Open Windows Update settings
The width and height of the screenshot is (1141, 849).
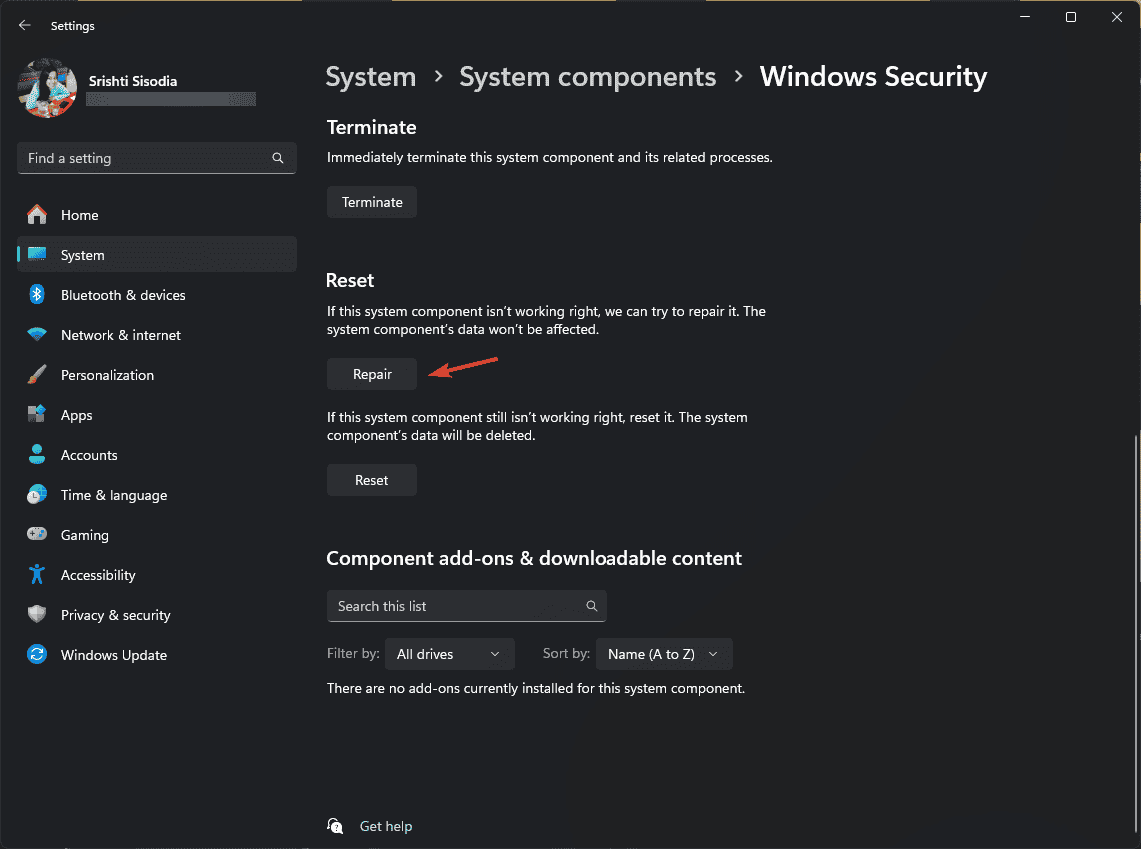pos(156,655)
